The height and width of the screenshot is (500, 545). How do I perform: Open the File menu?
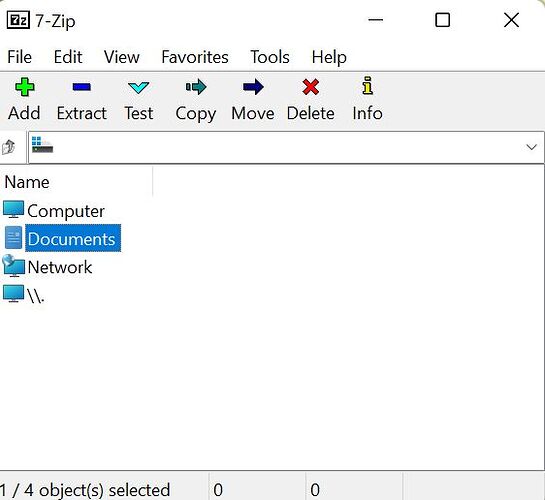point(19,57)
